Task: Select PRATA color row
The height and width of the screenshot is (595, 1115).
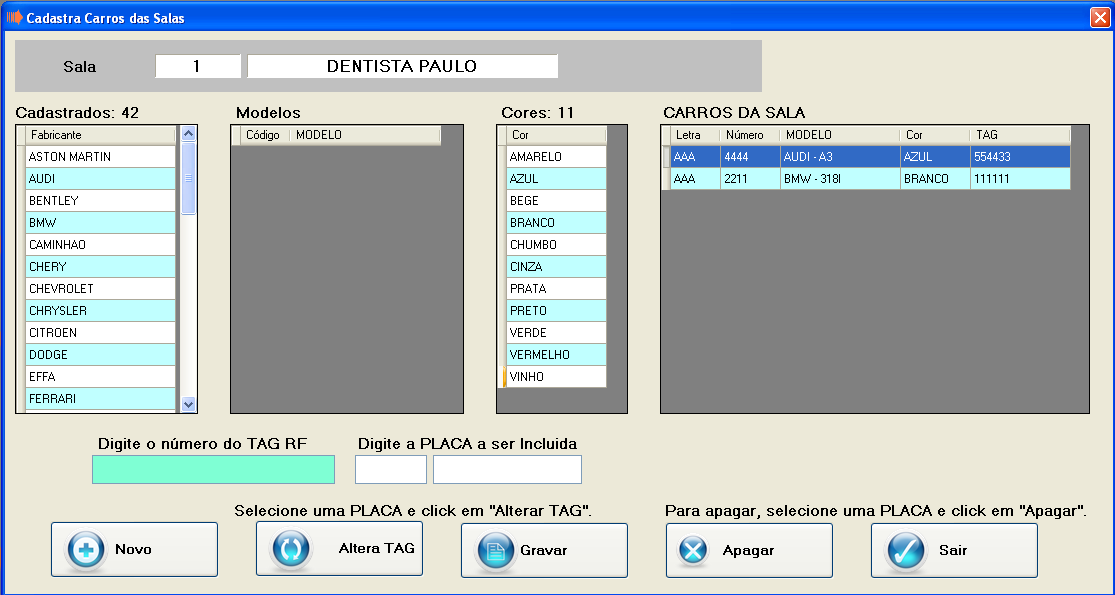Action: click(556, 289)
